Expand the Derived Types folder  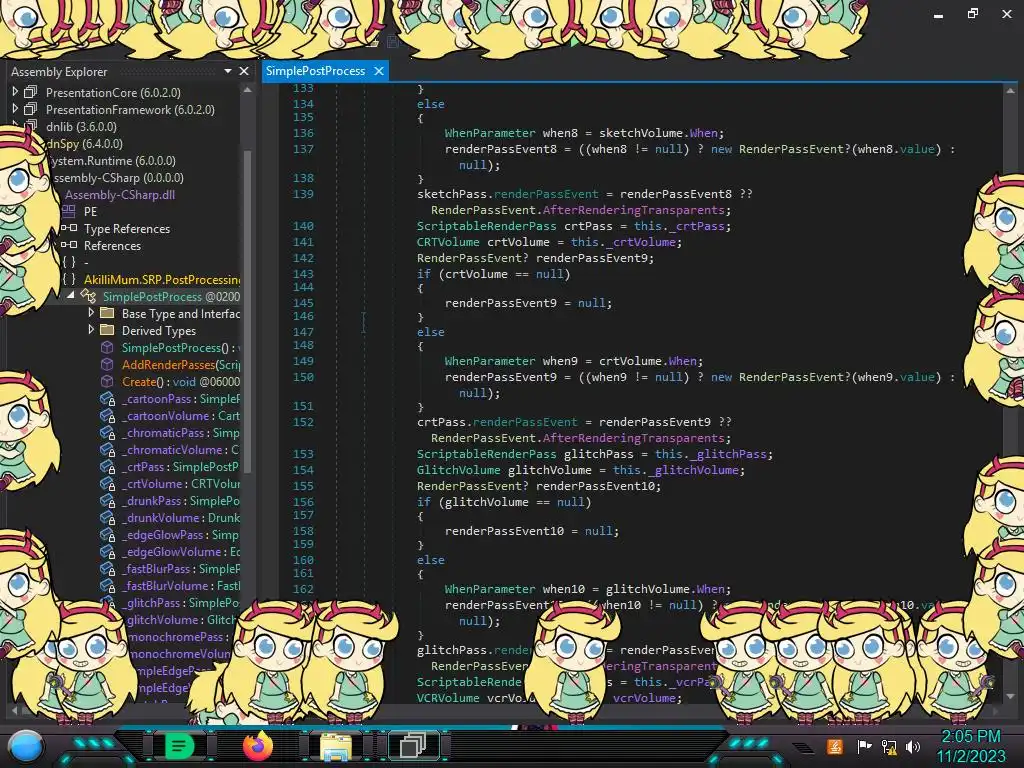tap(91, 330)
